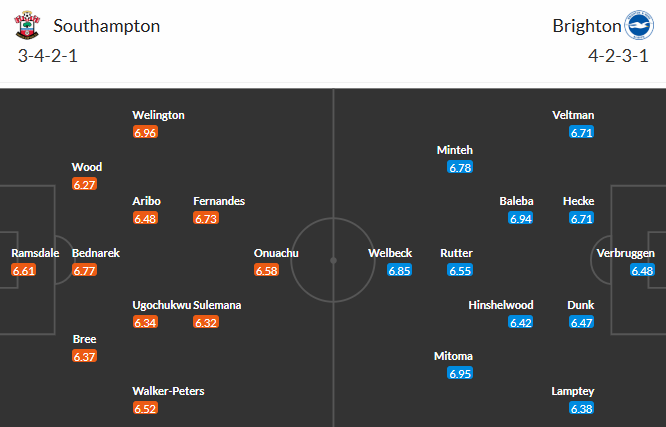Viewport: 666px width, 427px height.
Task: Click the Southampton club crest icon
Action: 29,26
